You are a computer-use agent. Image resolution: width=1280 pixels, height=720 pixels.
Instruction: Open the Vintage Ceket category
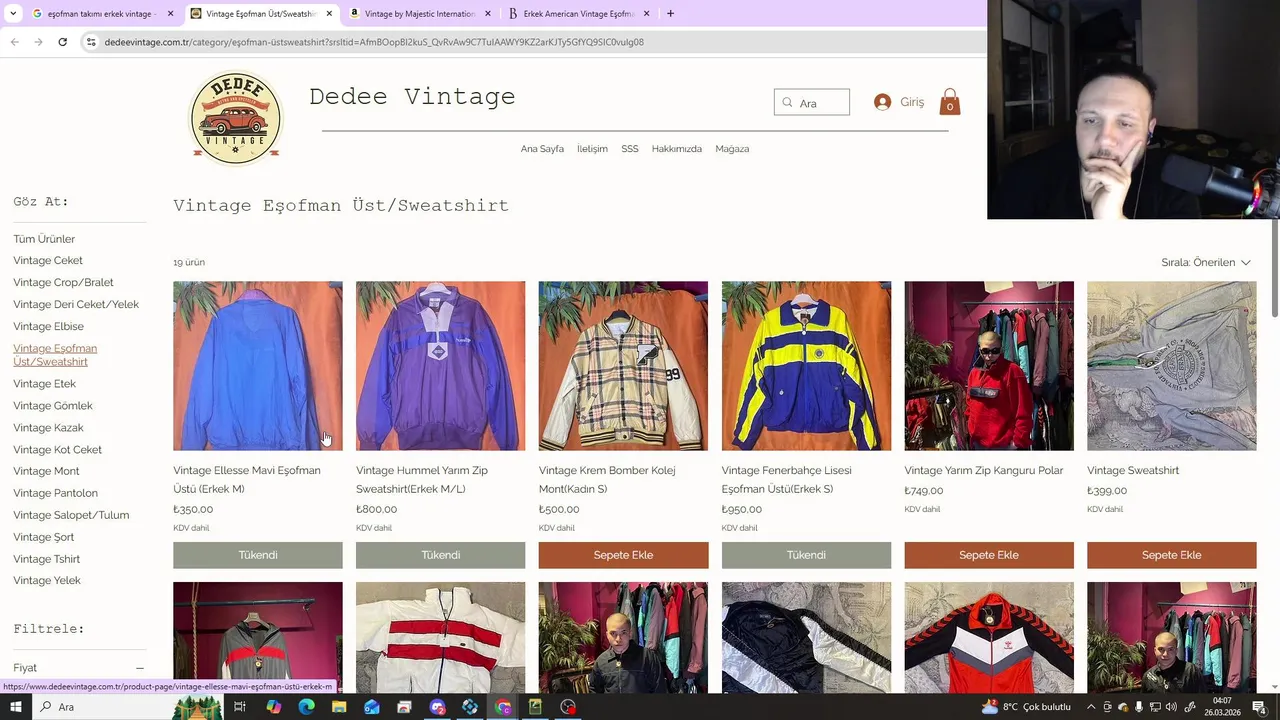48,261
